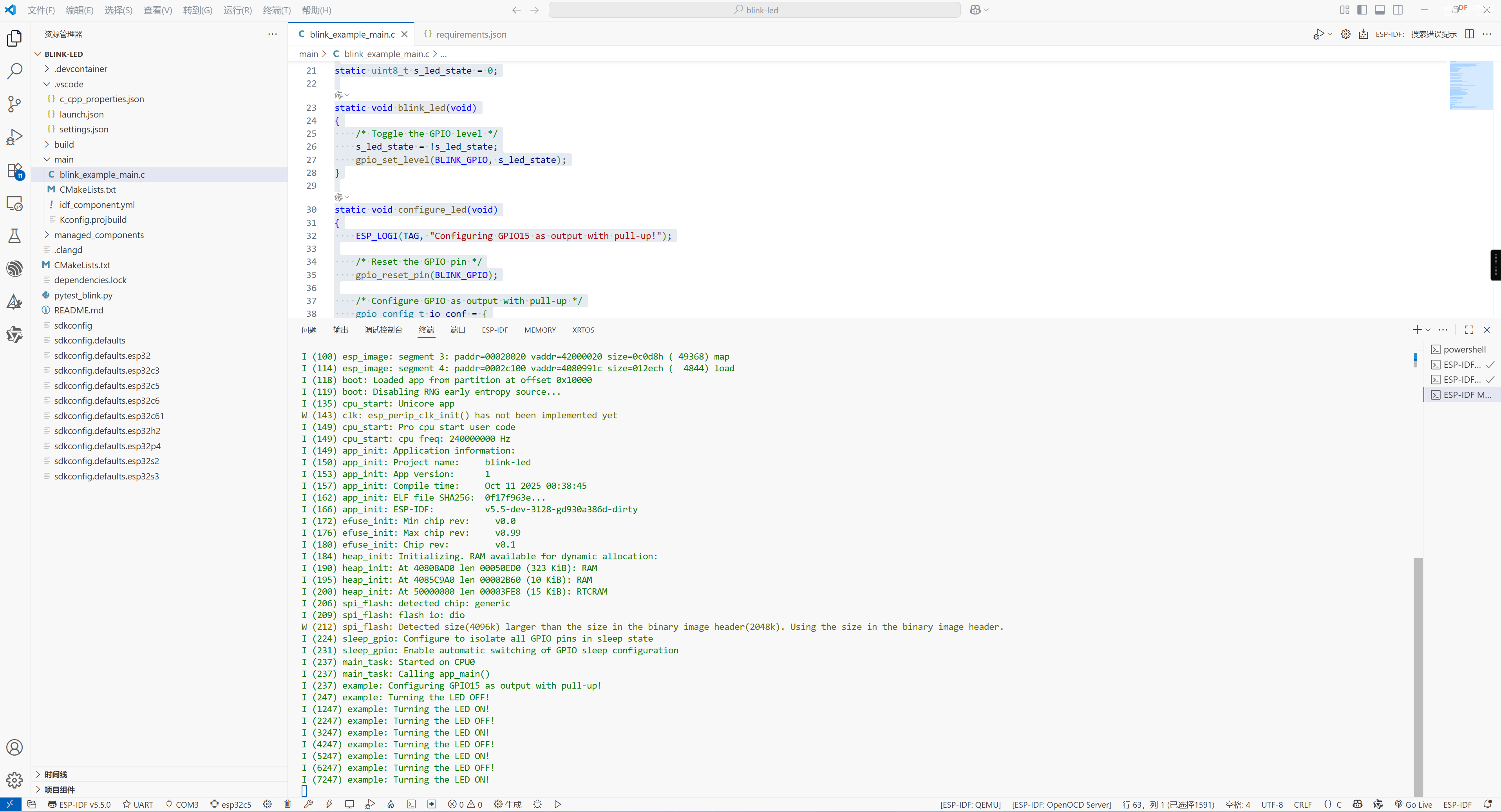Collapse the .vscode folder

click(x=69, y=84)
